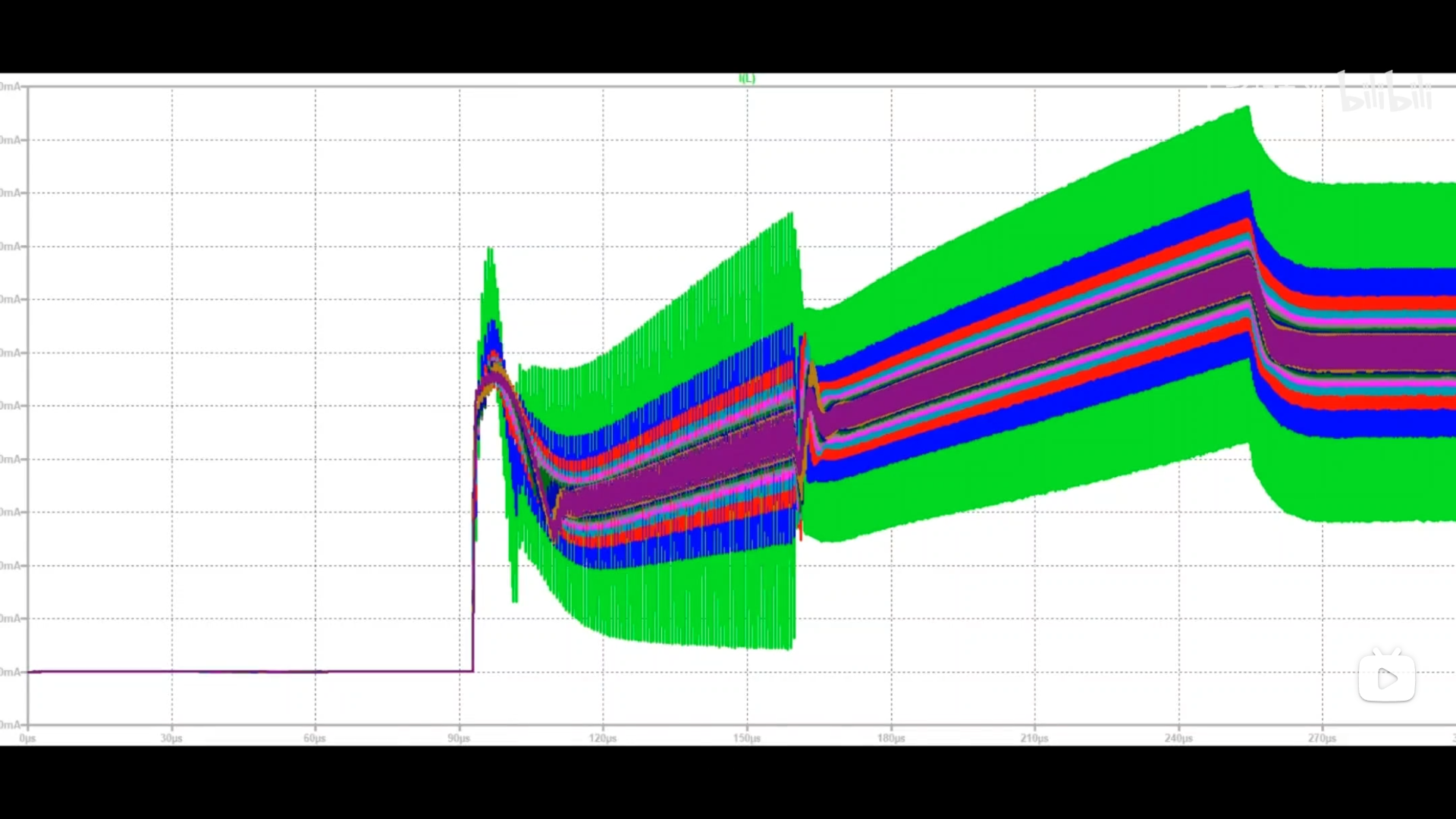This screenshot has height=819, width=1456.
Task: Click the 270µs tick label
Action: (x=1322, y=738)
